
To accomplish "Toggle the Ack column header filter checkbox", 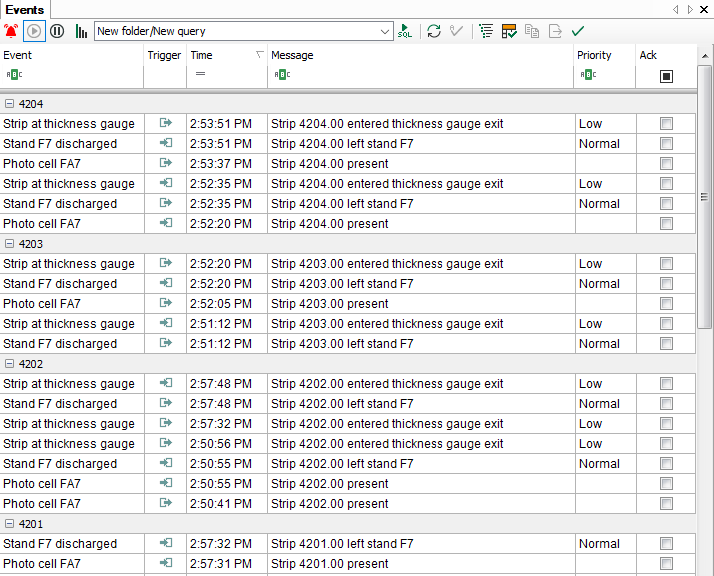I will (x=666, y=75).
